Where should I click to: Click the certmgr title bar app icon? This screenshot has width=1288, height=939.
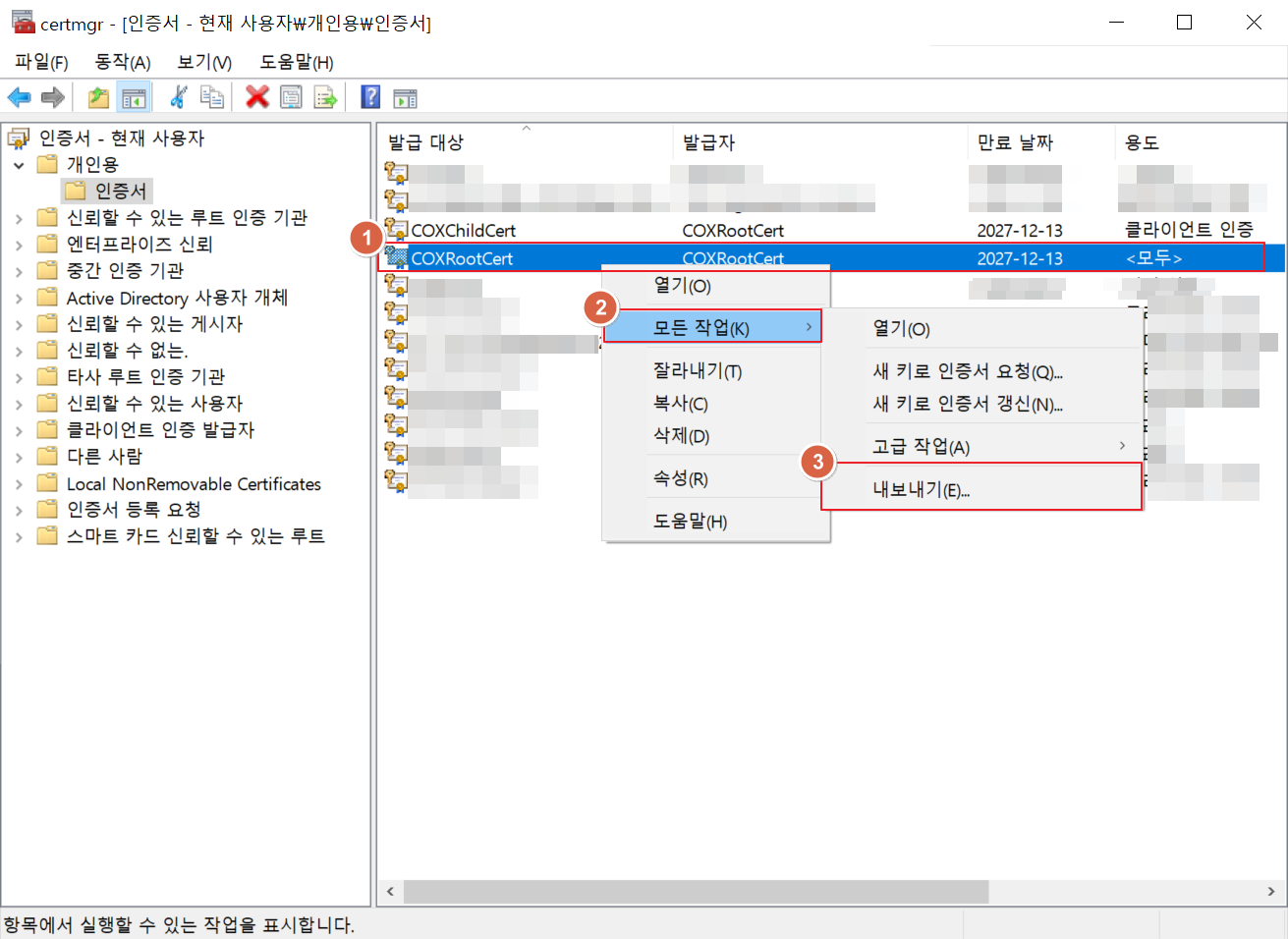click(x=24, y=22)
